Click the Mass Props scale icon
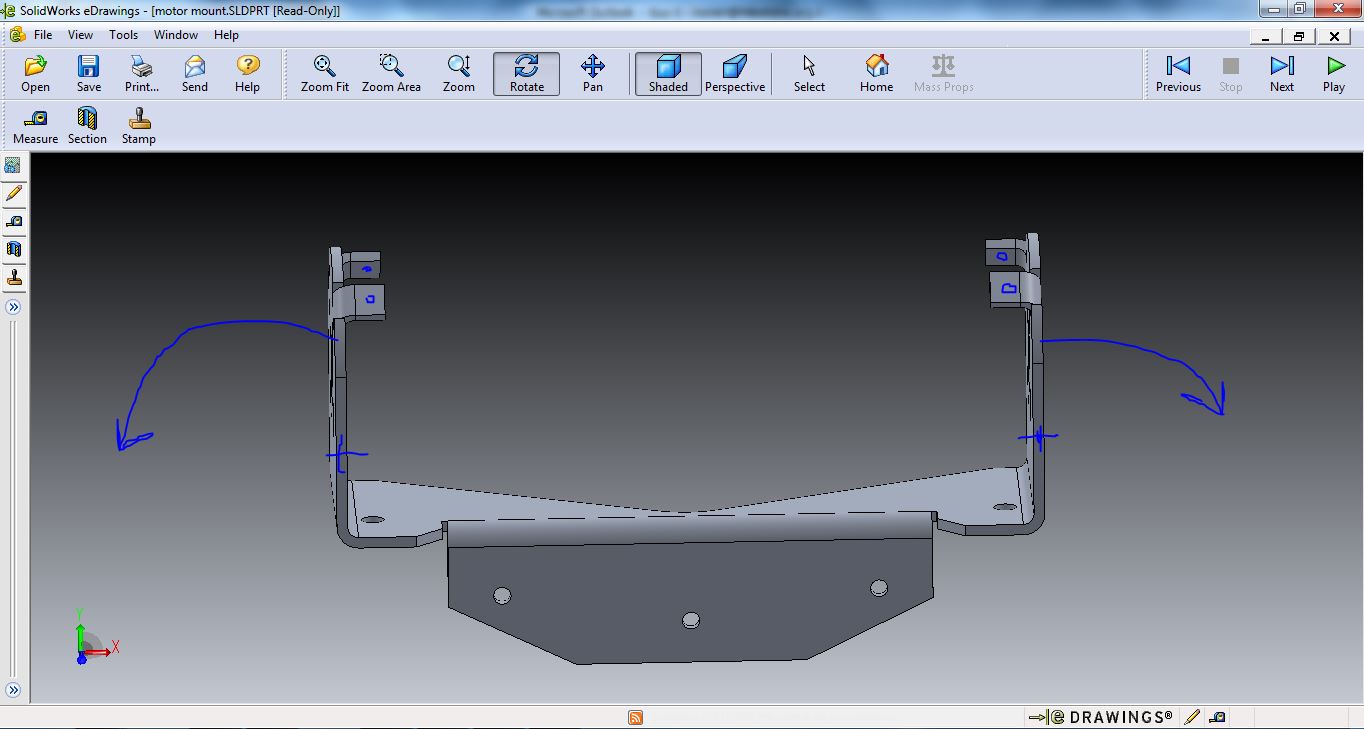 pos(943,74)
